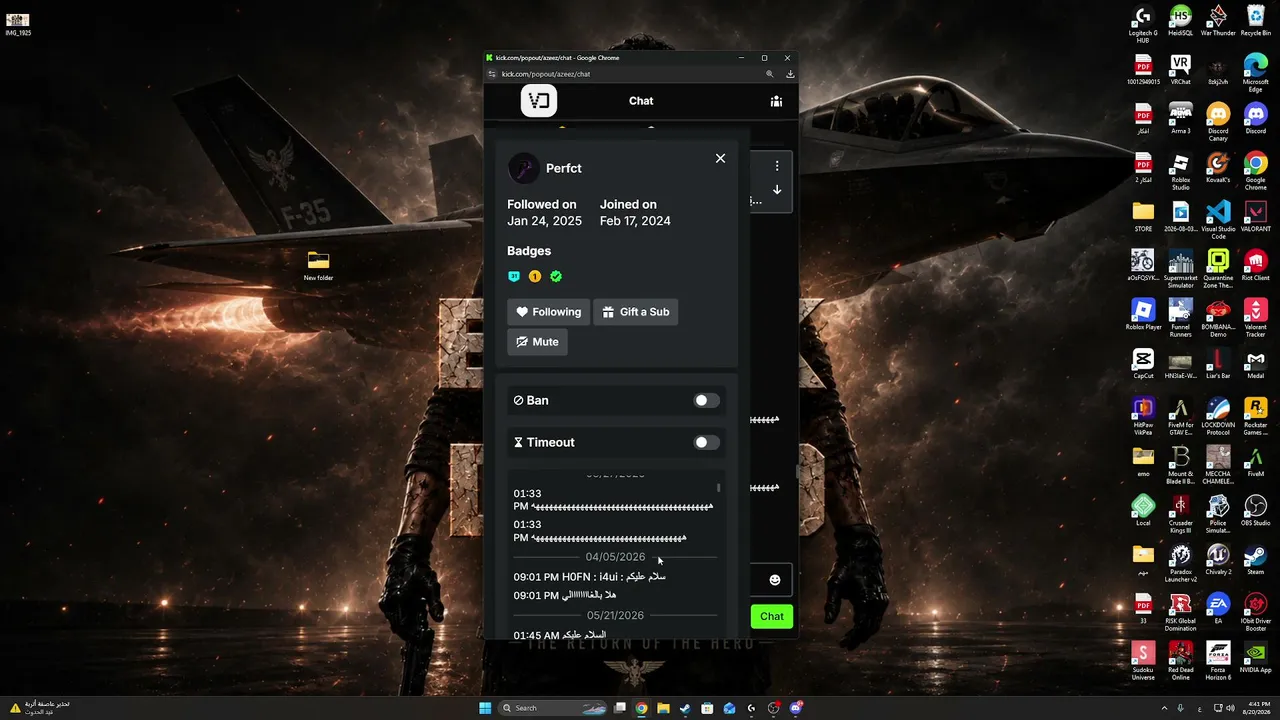1280x720 pixels.
Task: Click the weather widget on the taskbar
Action: point(40,708)
